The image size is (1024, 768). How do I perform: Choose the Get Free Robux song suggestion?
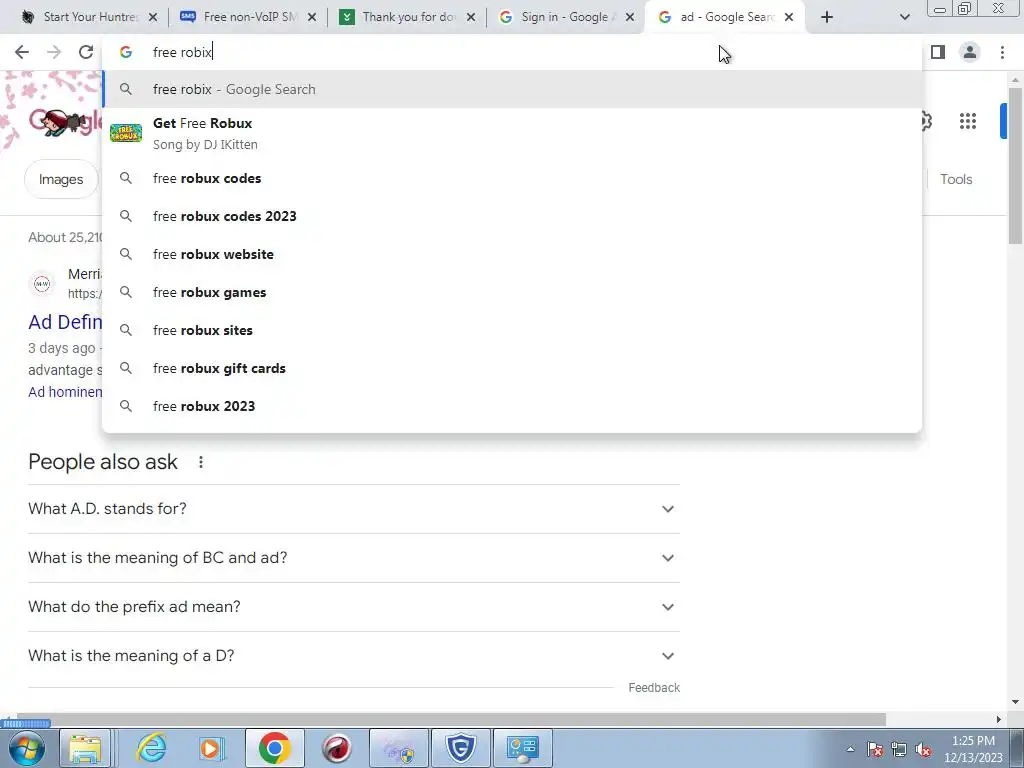[512, 133]
